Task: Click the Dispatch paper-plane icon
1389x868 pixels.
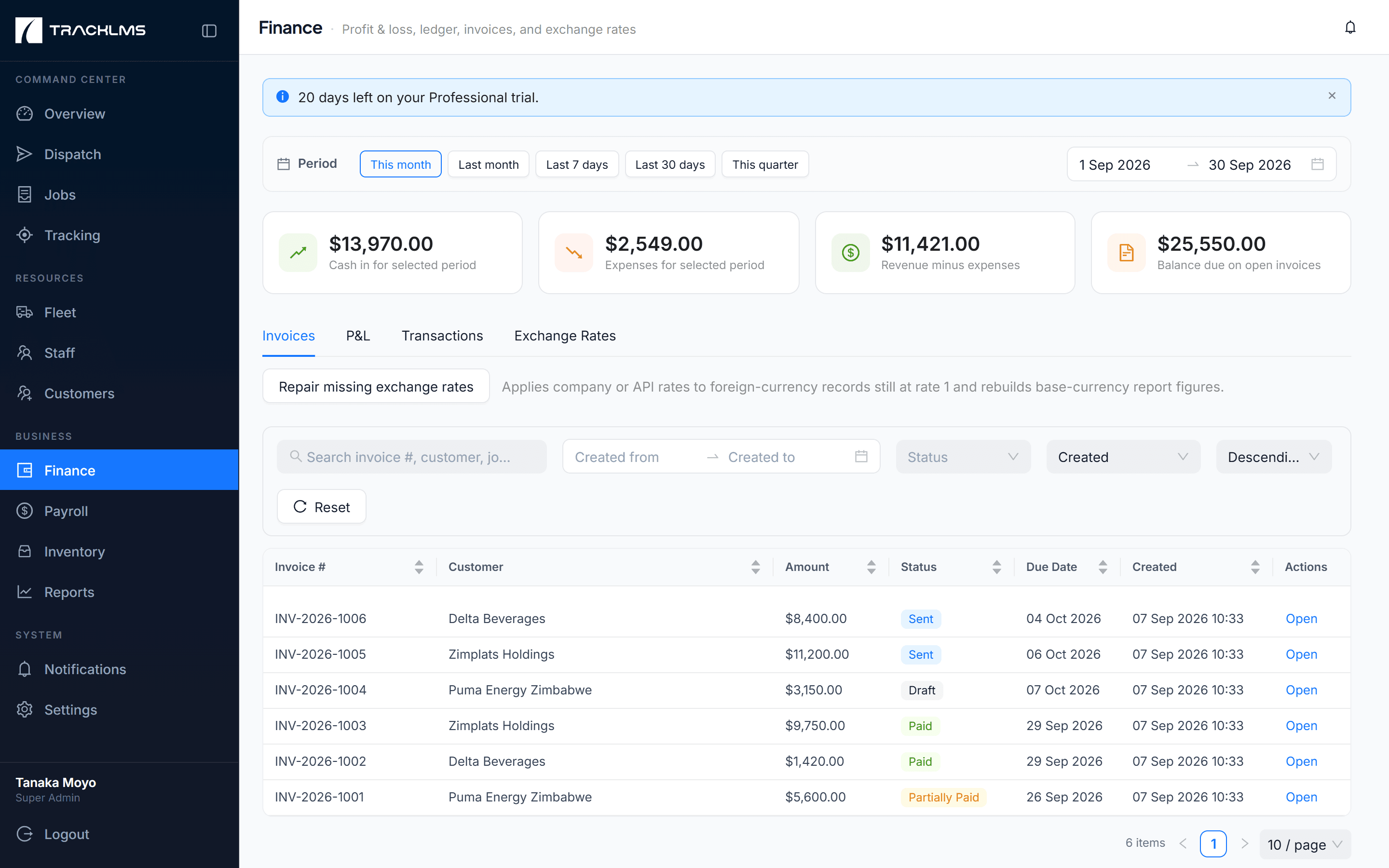Action: click(x=24, y=154)
